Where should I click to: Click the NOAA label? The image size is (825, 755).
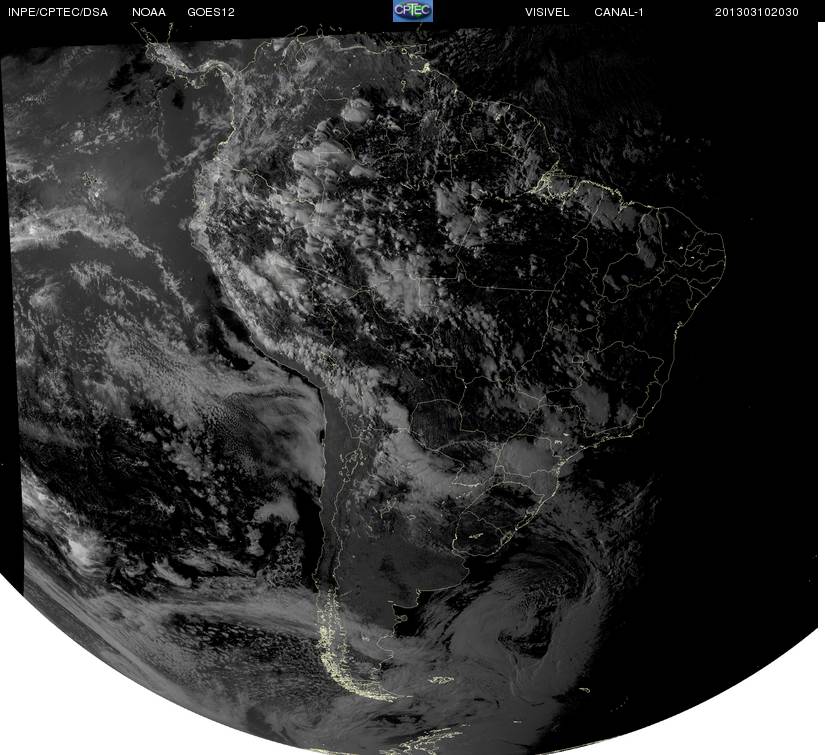(149, 12)
